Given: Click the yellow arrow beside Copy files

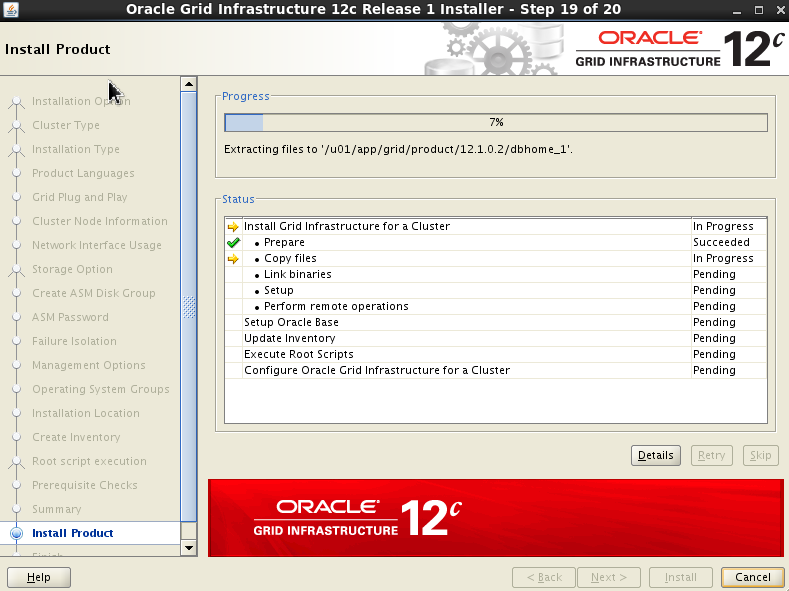Looking at the screenshot, I should pyautogui.click(x=233, y=259).
